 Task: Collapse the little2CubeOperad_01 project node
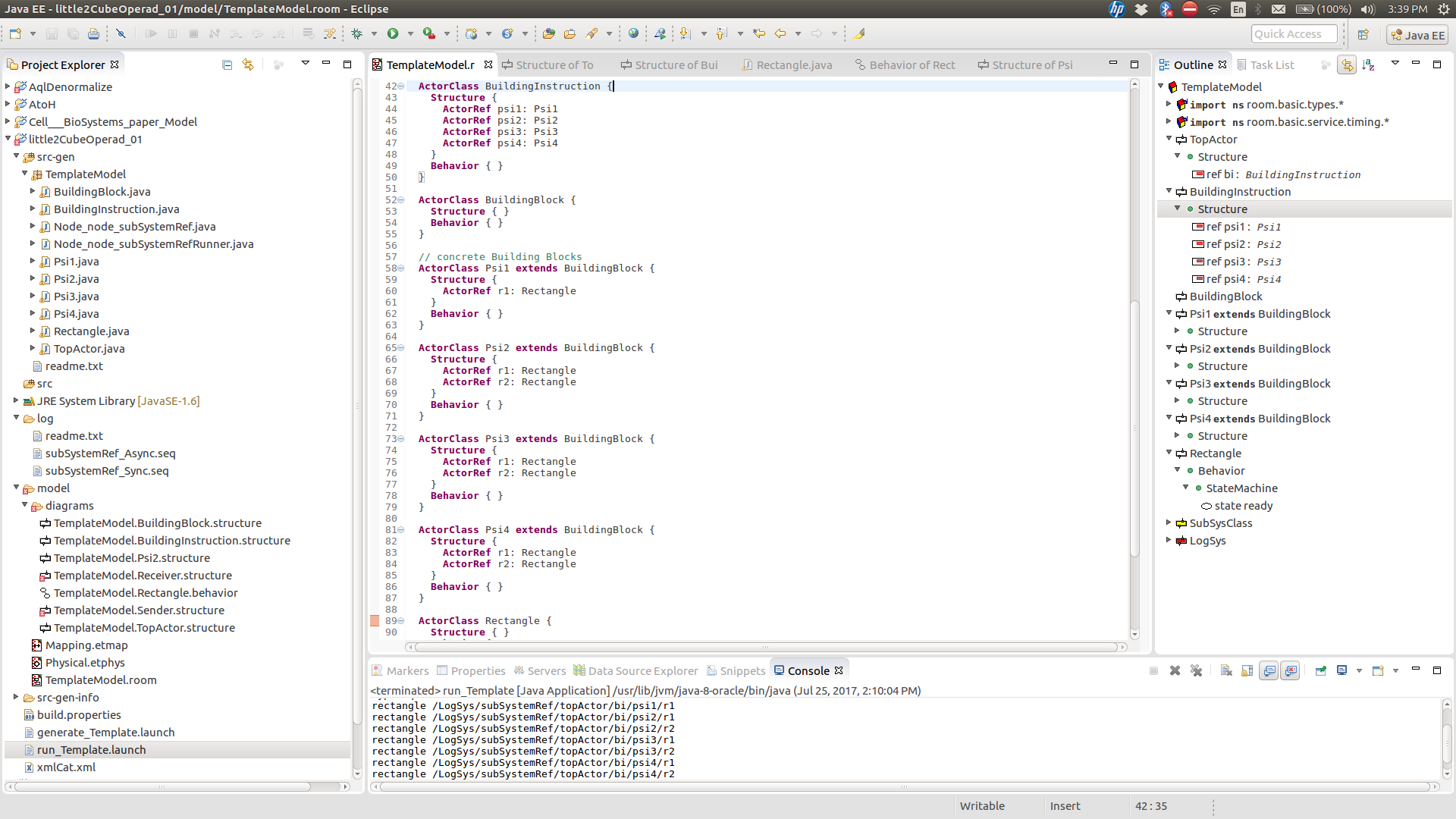coord(8,139)
